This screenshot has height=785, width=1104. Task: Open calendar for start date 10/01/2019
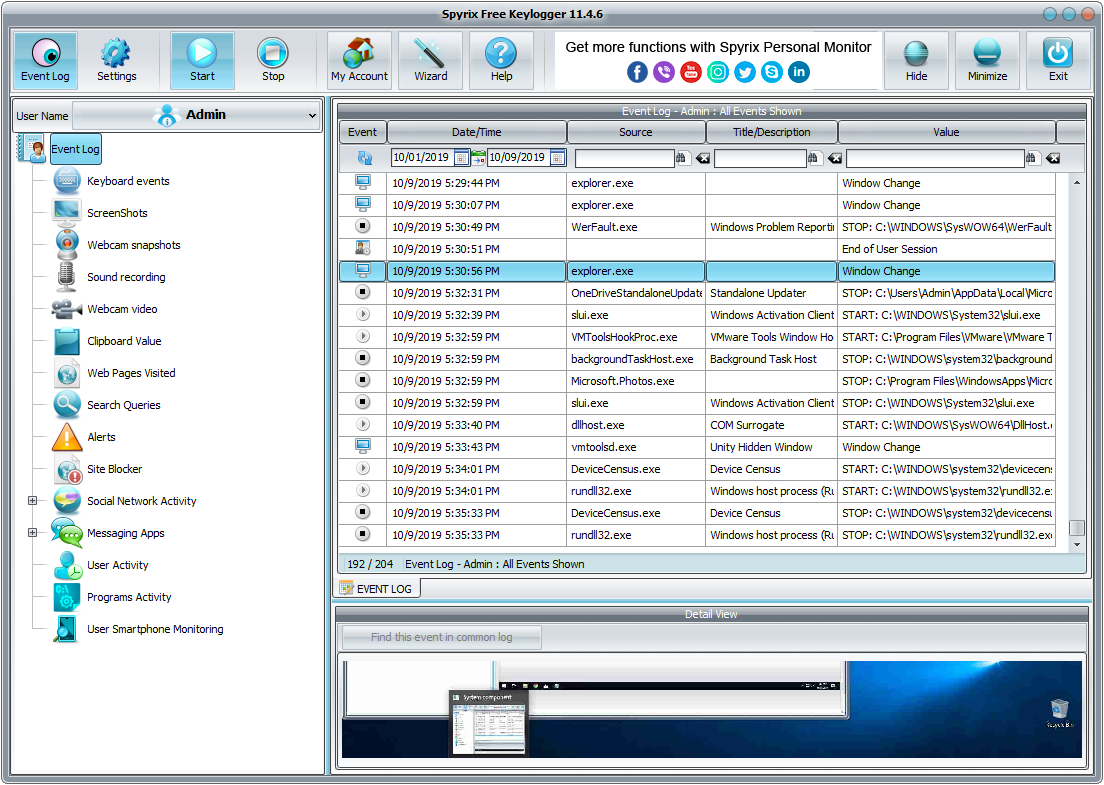point(461,158)
